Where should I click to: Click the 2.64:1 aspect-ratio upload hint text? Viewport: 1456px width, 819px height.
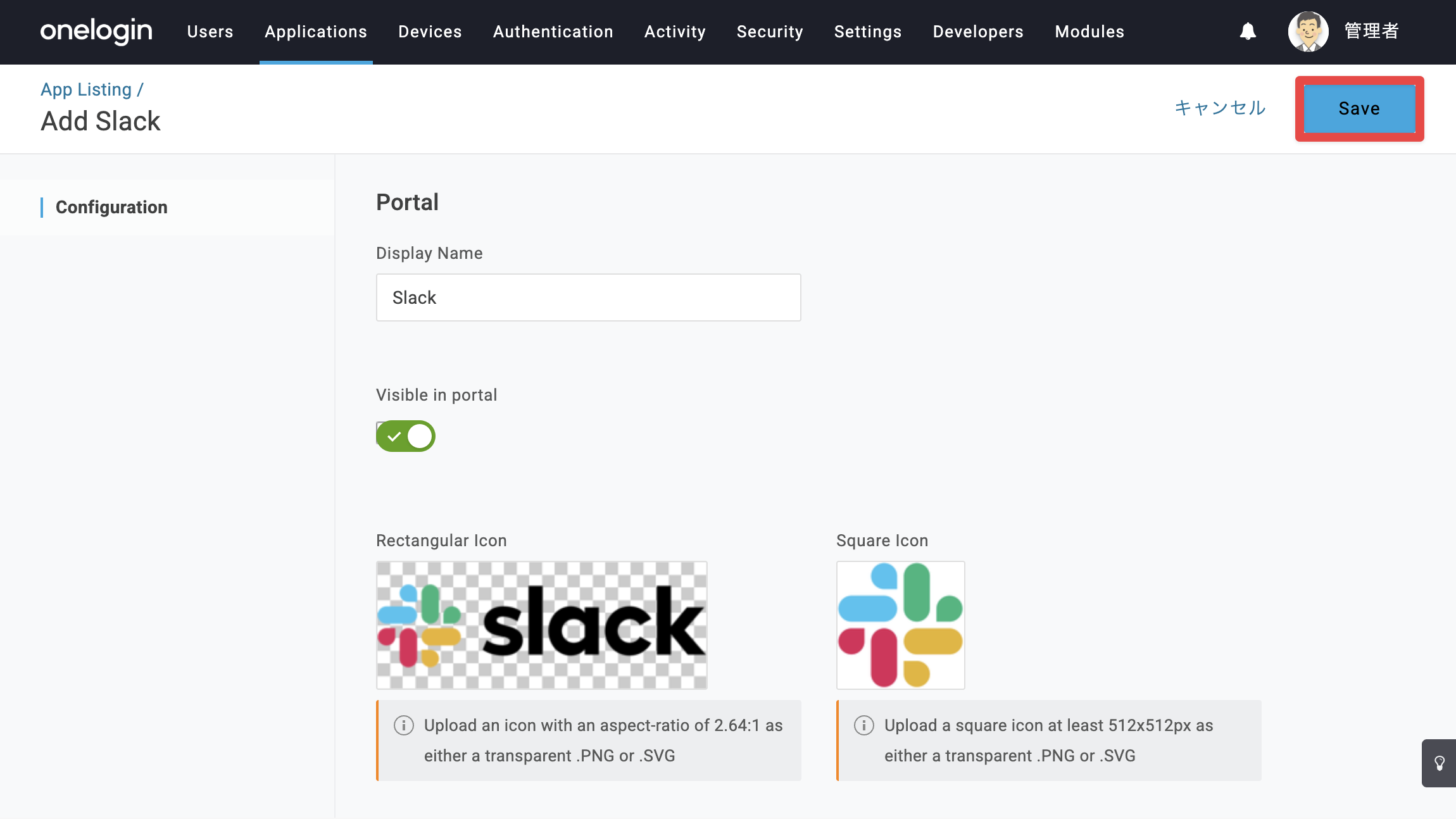tap(603, 741)
